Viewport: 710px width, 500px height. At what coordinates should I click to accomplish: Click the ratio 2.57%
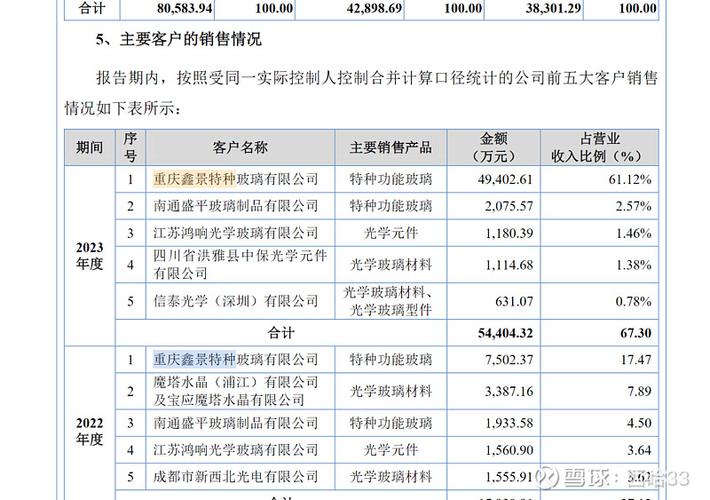coord(633,206)
